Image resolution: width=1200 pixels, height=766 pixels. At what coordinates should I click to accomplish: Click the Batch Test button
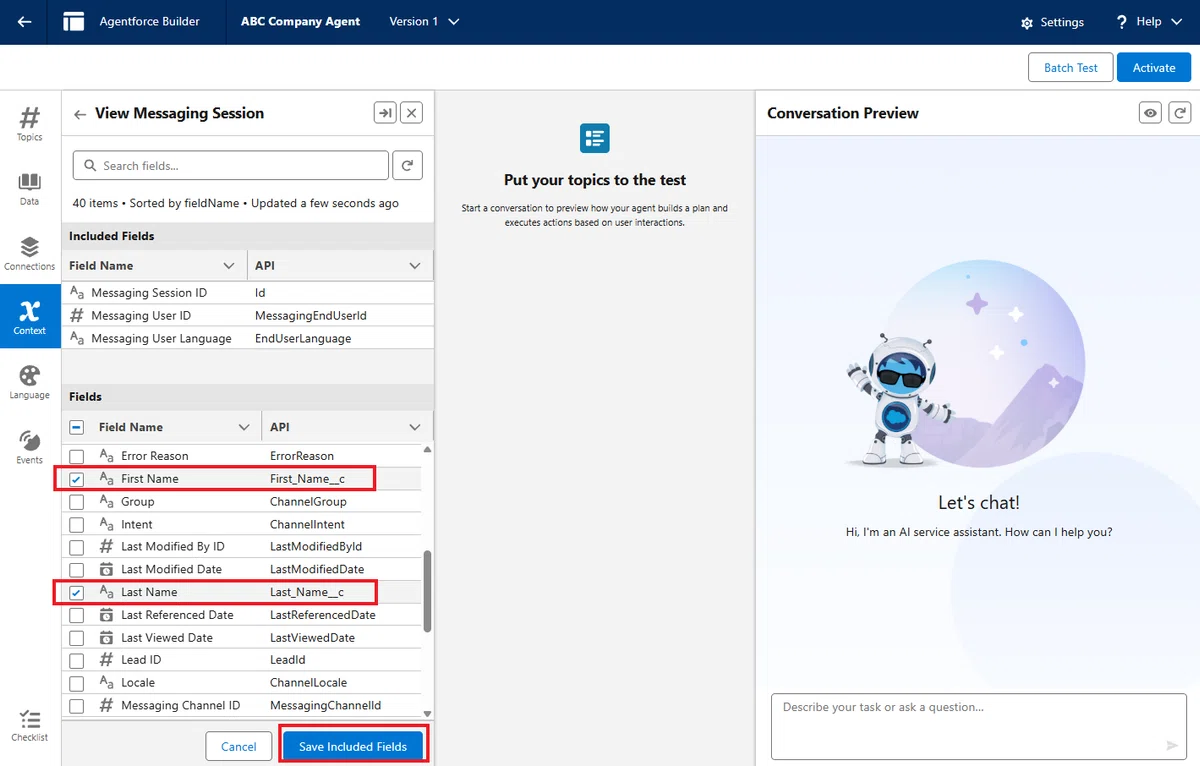click(x=1070, y=67)
